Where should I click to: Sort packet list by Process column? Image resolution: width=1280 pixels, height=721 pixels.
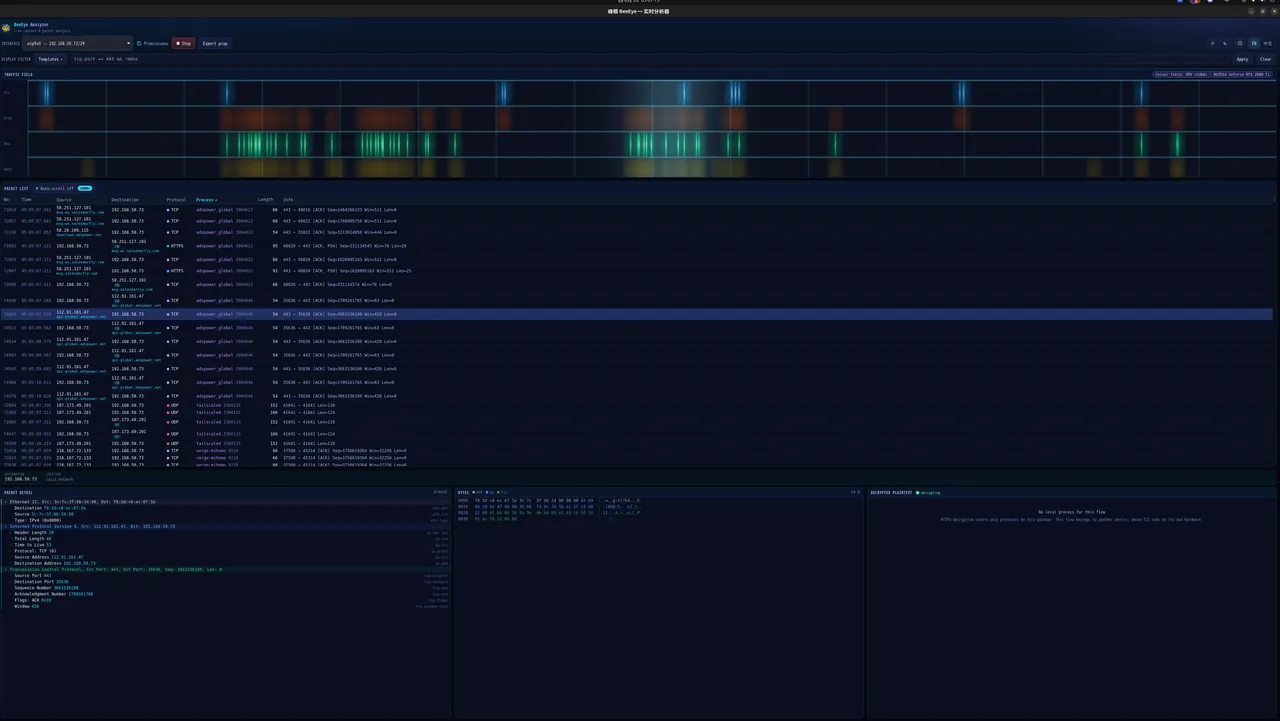206,200
